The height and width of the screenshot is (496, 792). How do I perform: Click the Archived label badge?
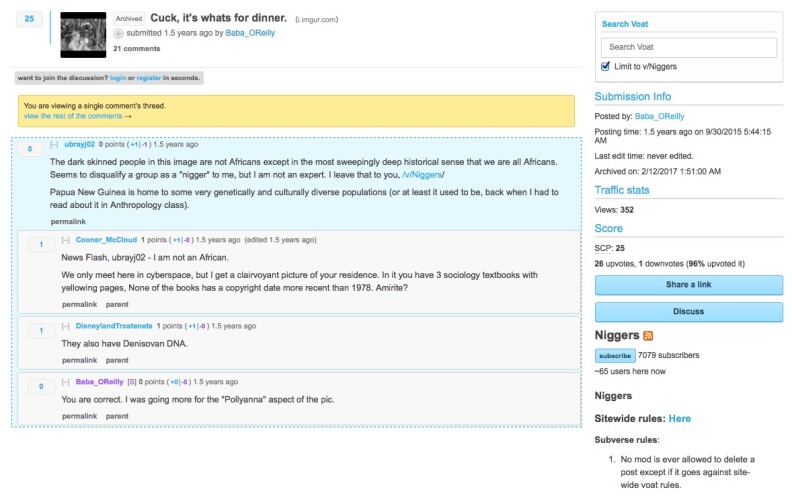129,19
